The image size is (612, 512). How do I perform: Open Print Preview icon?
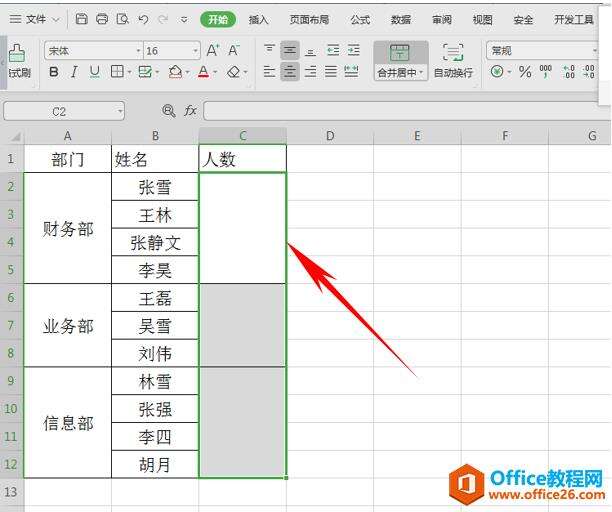click(123, 19)
